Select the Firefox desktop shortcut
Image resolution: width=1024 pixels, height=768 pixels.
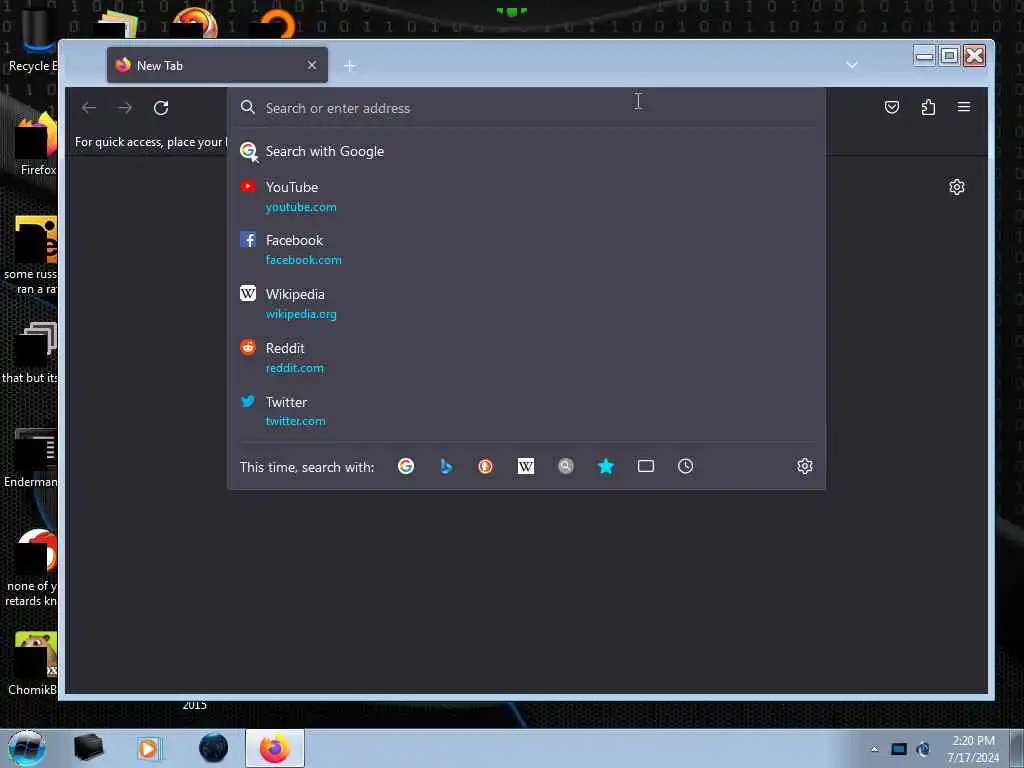(x=38, y=144)
